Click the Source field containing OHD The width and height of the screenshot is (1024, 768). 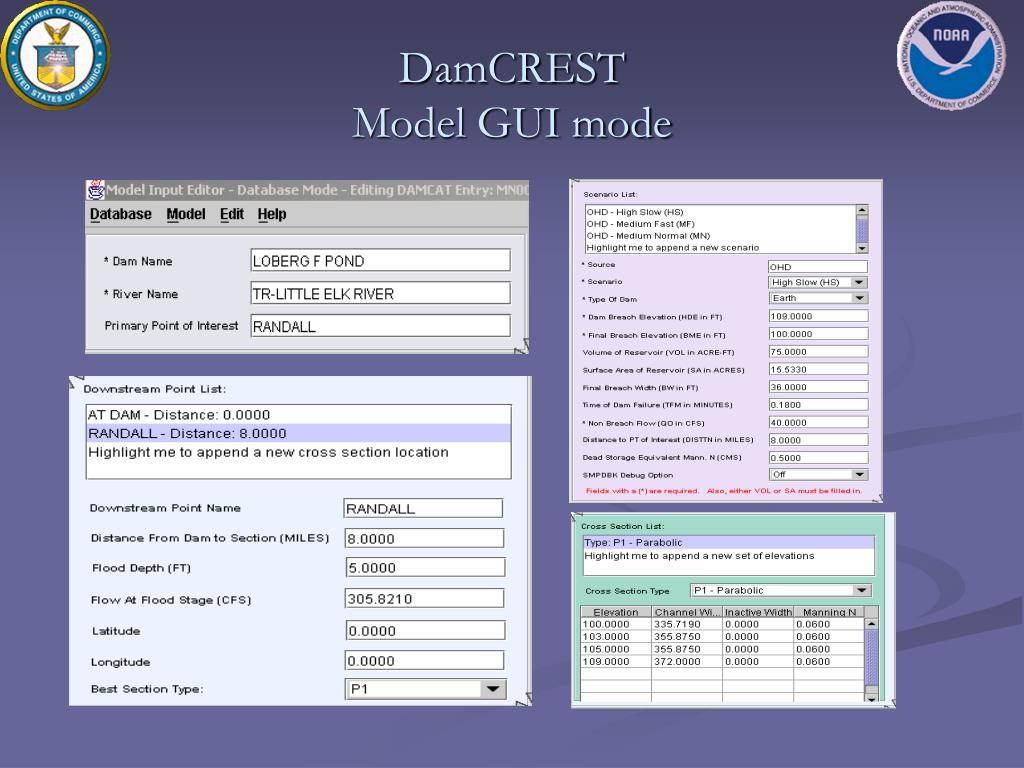818,266
